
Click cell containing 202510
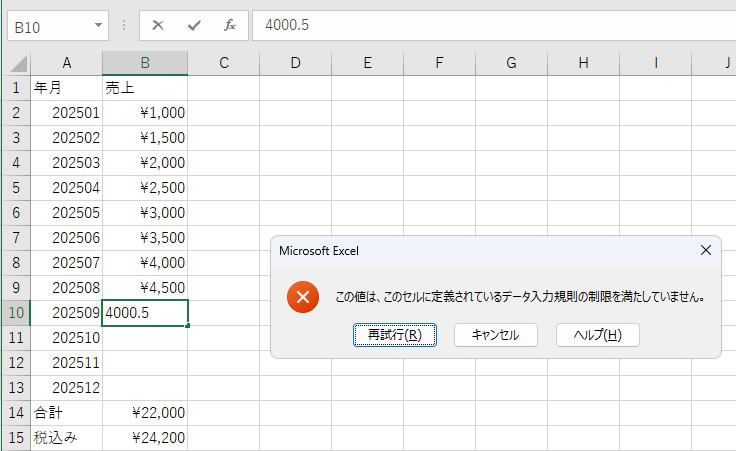(67, 338)
